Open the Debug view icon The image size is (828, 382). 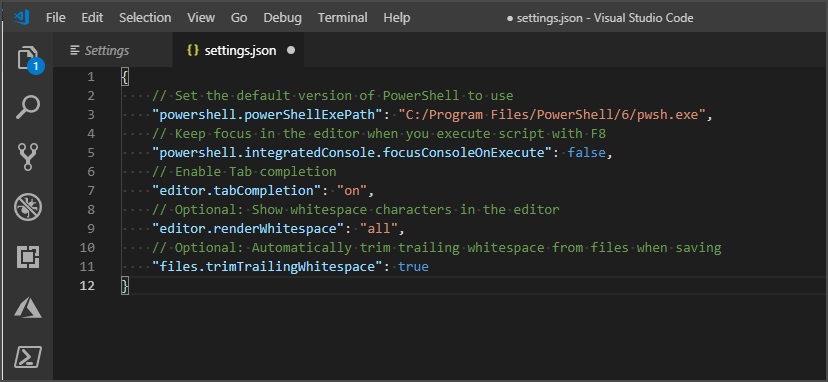28,207
